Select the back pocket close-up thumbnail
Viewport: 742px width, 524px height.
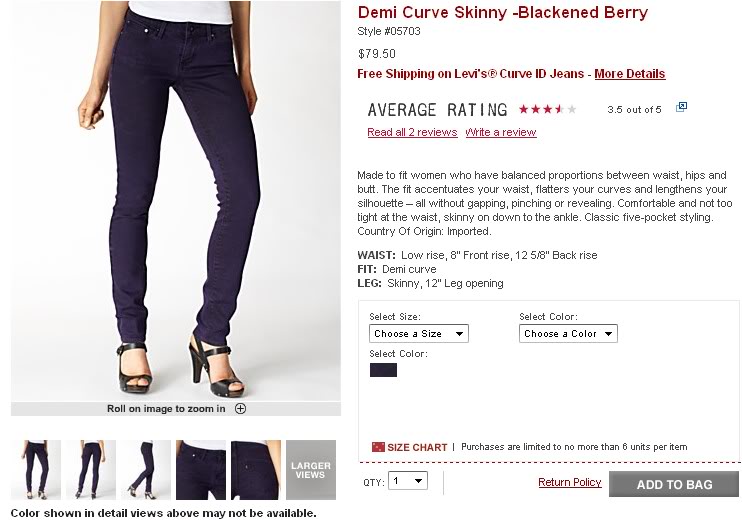click(256, 469)
